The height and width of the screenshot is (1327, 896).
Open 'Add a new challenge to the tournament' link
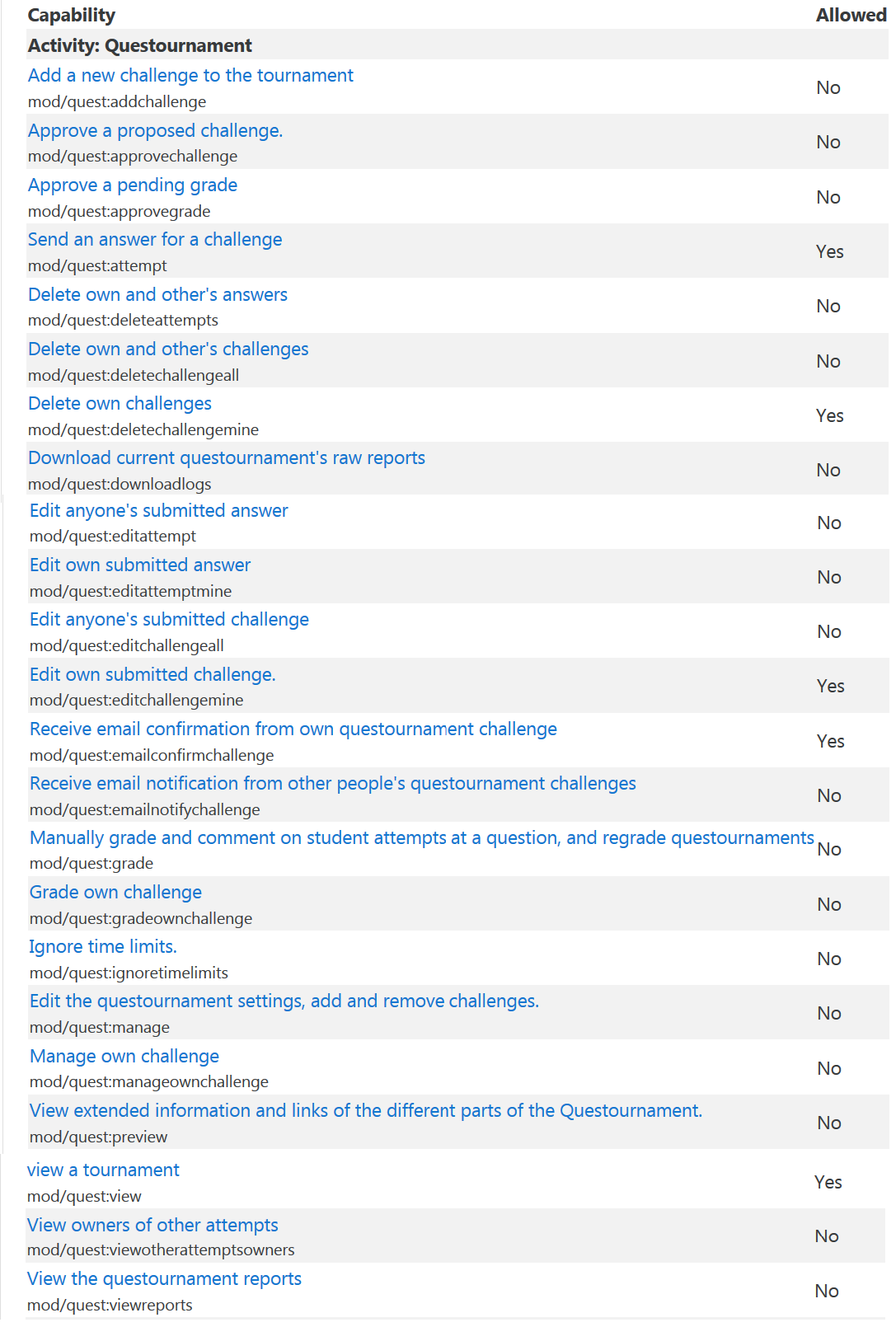[190, 76]
